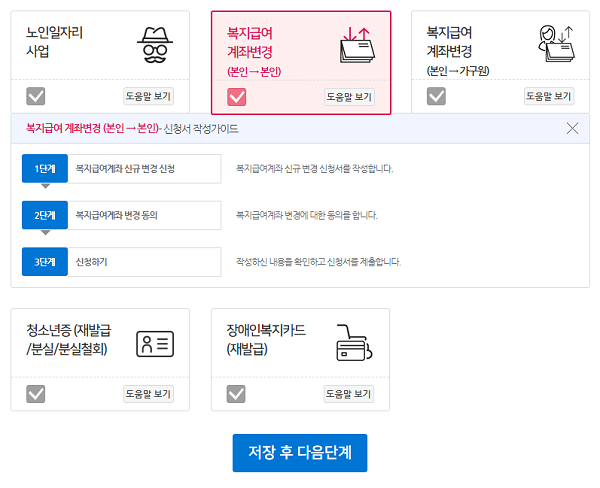Click the person-with-documents household member icon
Viewport: 600px width, 488px height.
556,43
